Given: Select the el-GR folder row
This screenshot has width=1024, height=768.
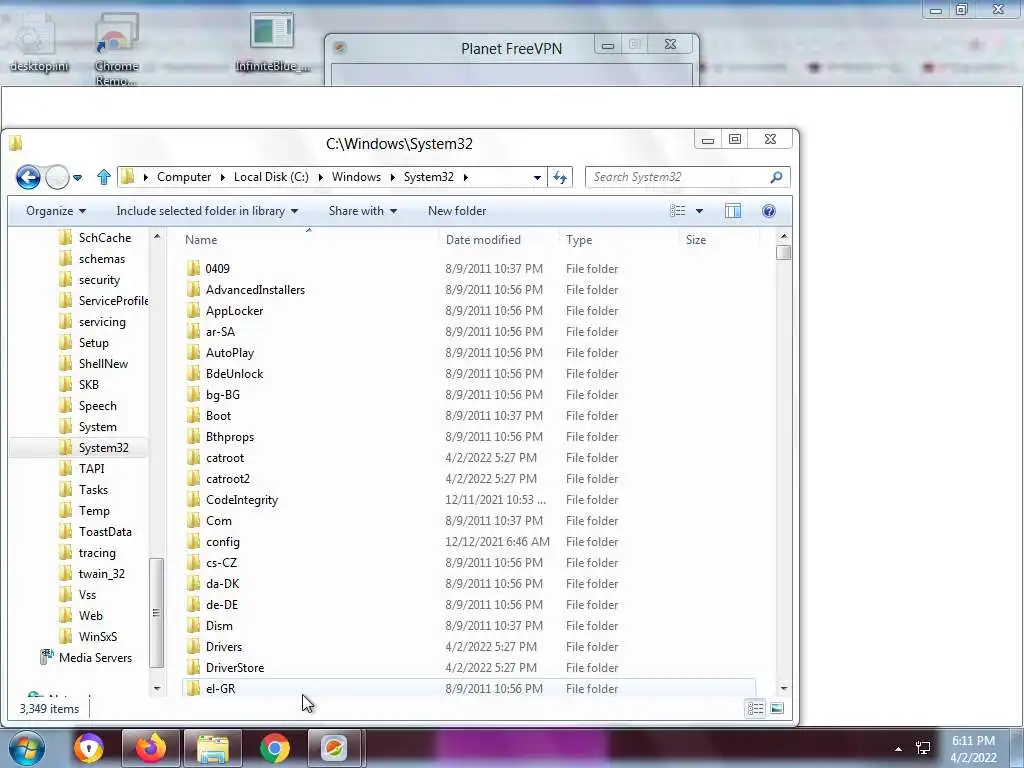Looking at the screenshot, I should coord(468,688).
